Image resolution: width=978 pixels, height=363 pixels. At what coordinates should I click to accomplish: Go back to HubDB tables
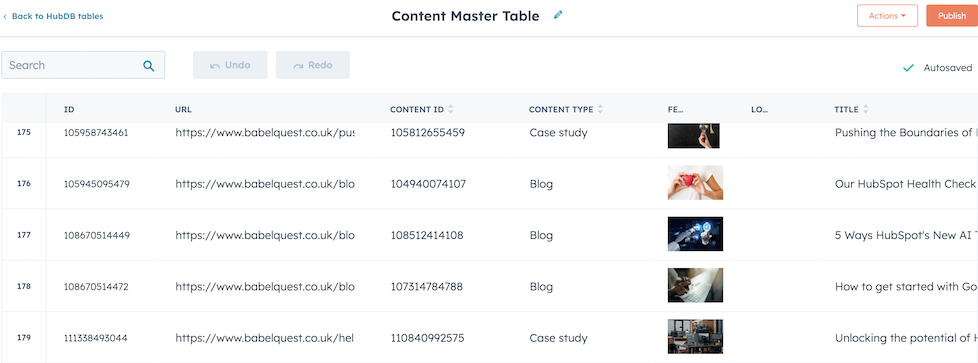57,16
